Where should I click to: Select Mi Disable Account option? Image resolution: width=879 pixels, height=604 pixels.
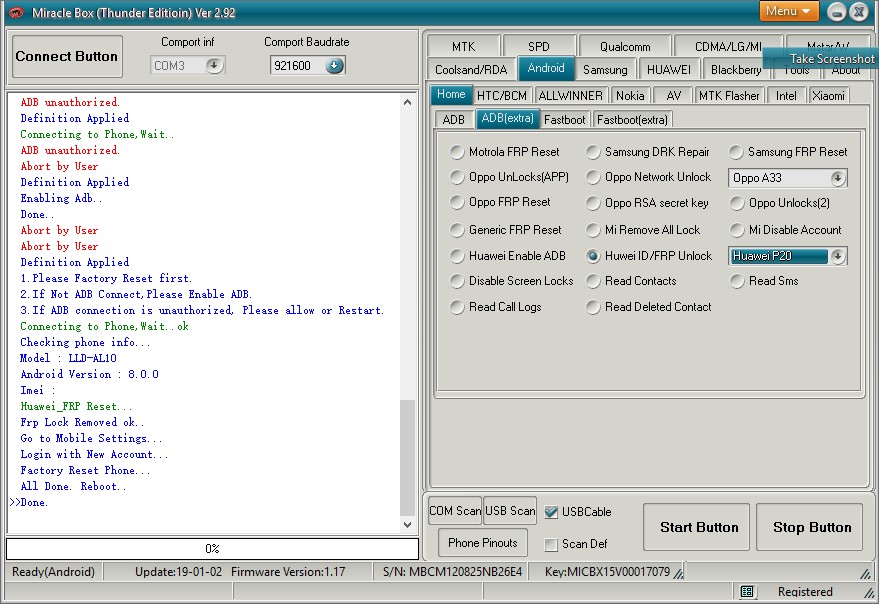point(785,230)
